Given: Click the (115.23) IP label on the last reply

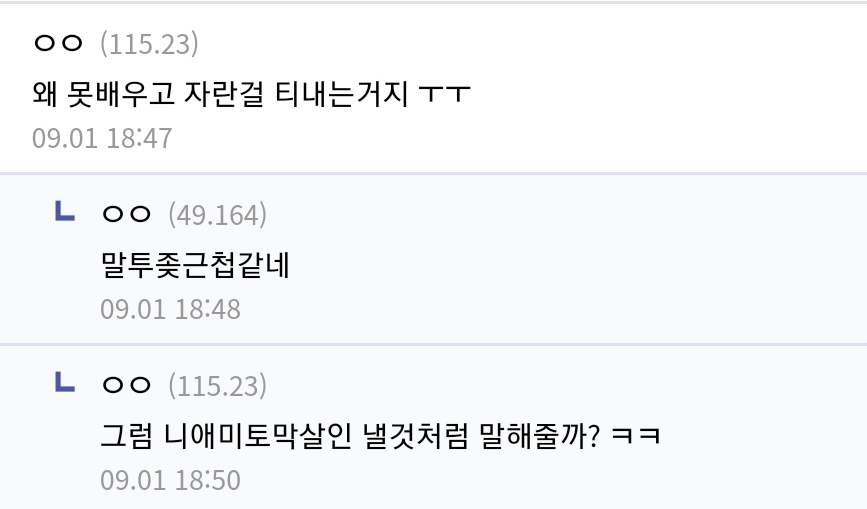Looking at the screenshot, I should pos(217,386).
